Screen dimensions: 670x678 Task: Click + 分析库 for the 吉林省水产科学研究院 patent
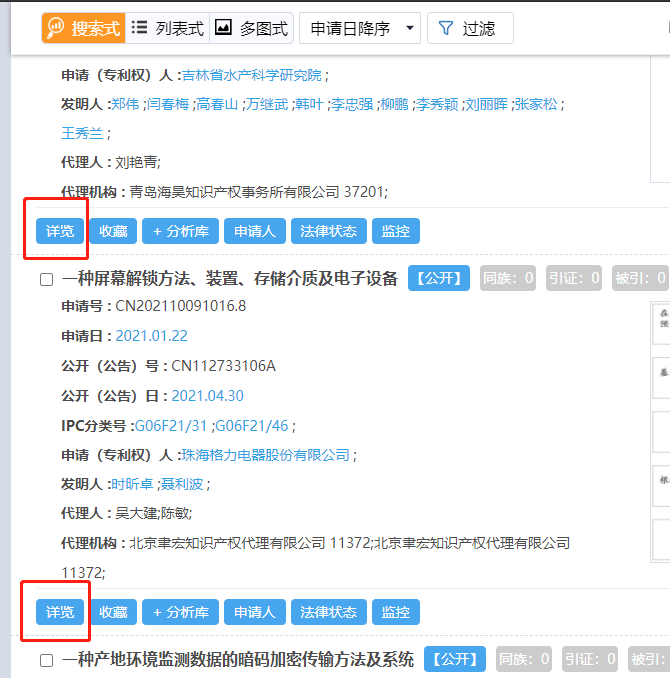(180, 231)
